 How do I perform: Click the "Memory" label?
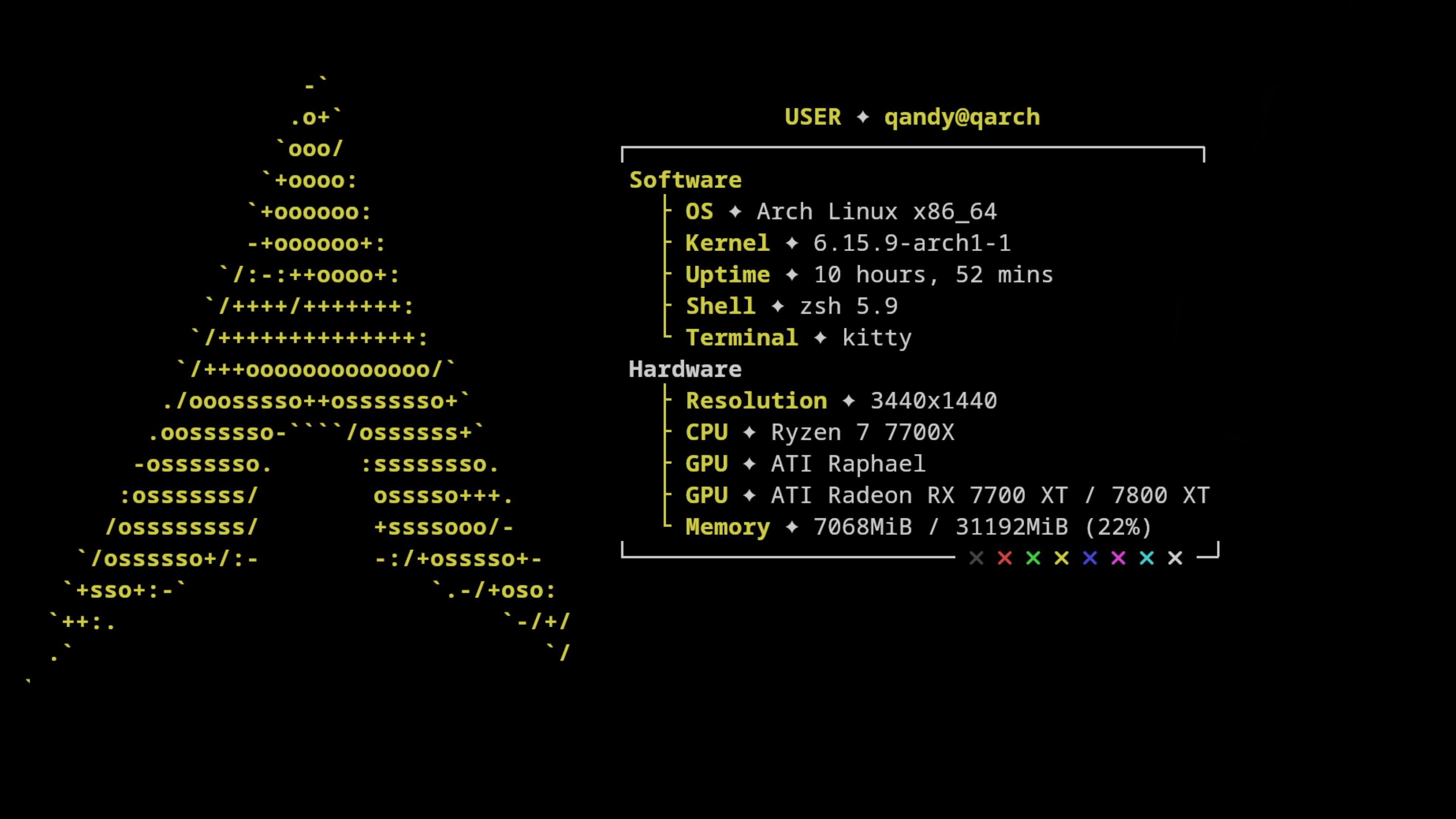coord(728,528)
